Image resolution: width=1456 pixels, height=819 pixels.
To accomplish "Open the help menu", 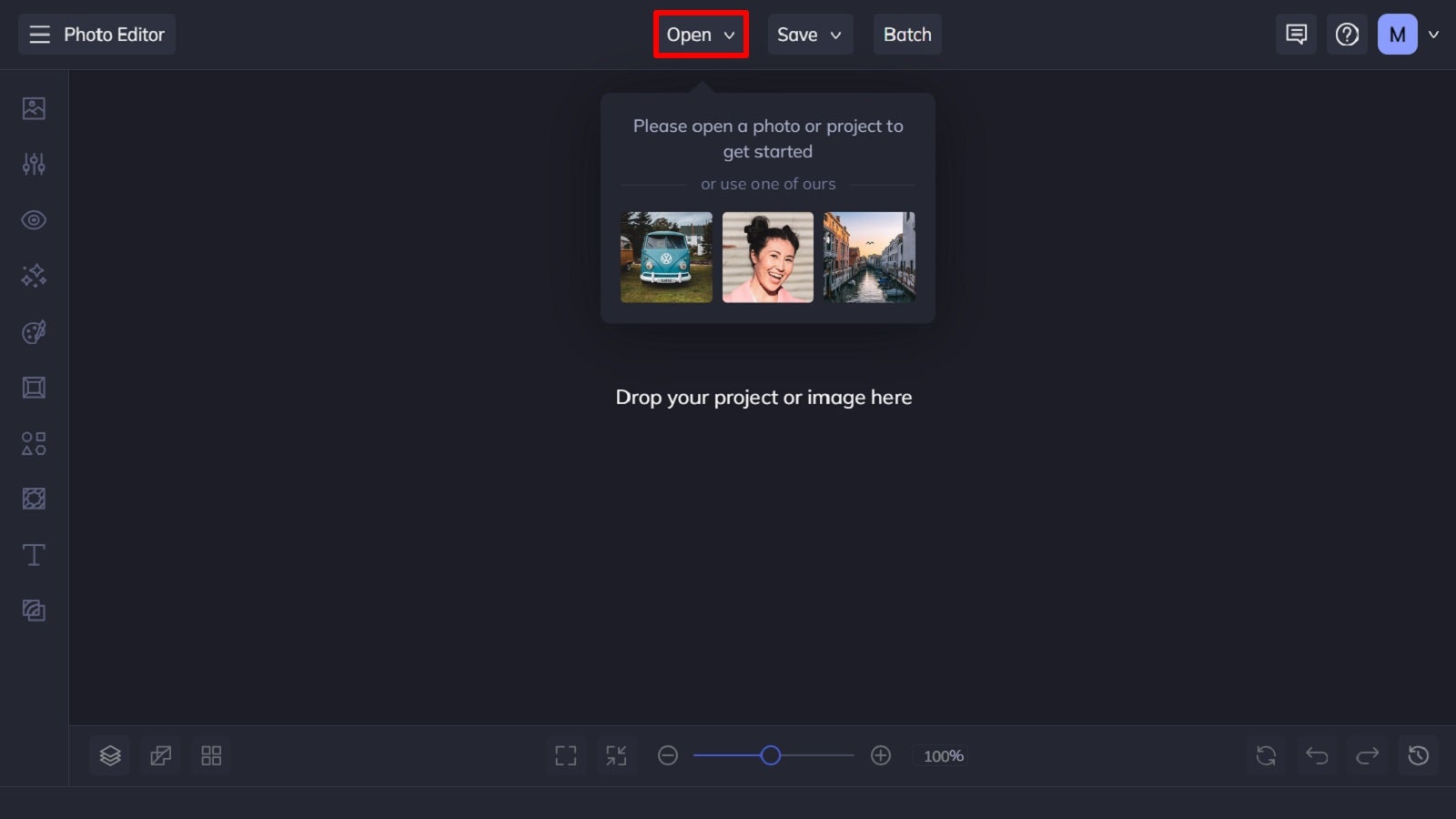I will click(1347, 35).
